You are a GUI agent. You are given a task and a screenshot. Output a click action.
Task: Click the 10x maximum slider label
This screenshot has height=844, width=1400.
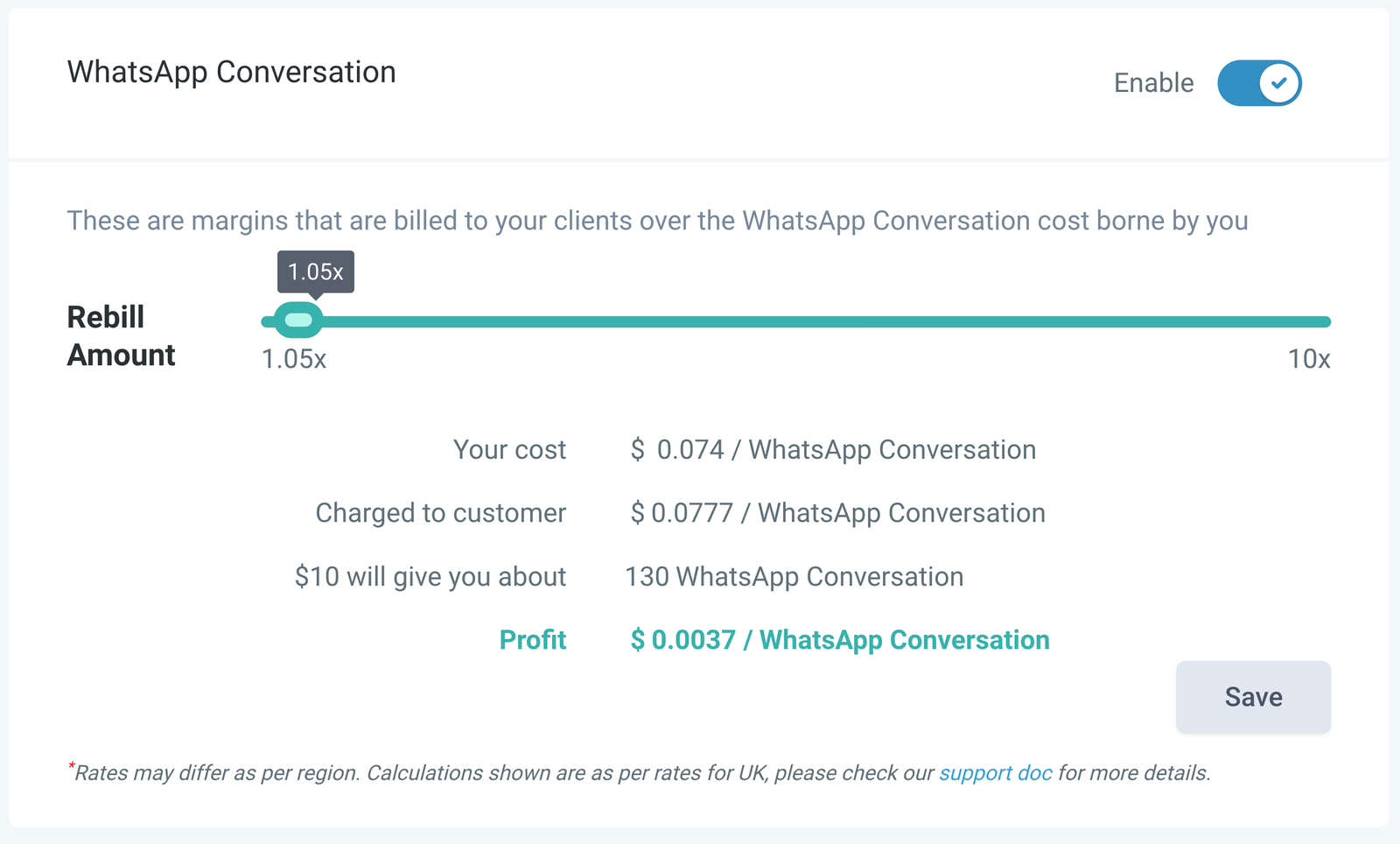click(1308, 359)
